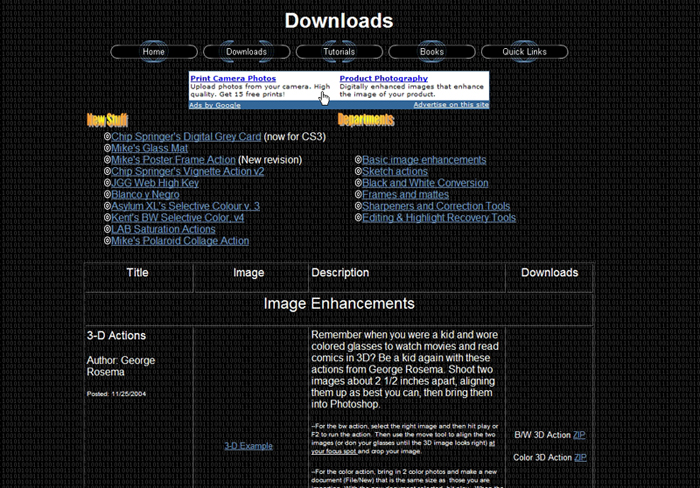
Task: Click the bullet icon beside Sketch actions
Action: (358, 172)
